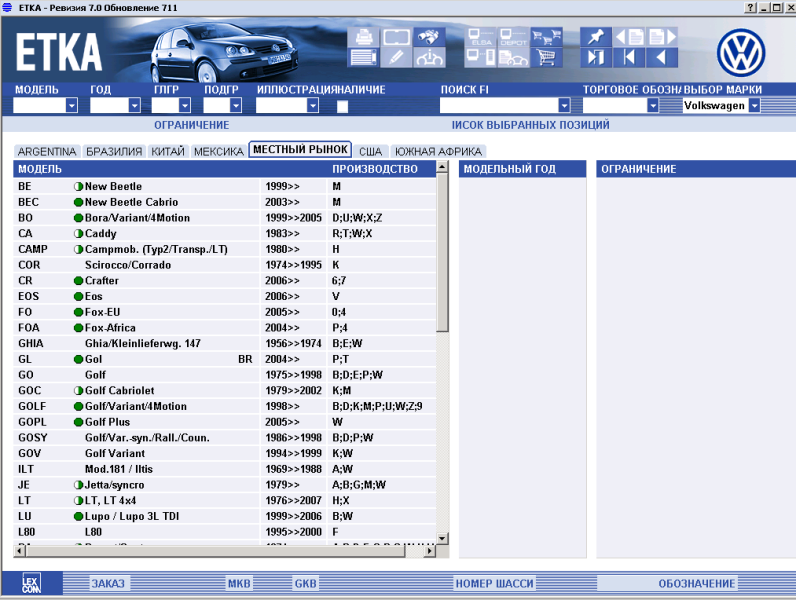Open vehicle info icon with letter i
This screenshot has width=796, height=600.
429,57
